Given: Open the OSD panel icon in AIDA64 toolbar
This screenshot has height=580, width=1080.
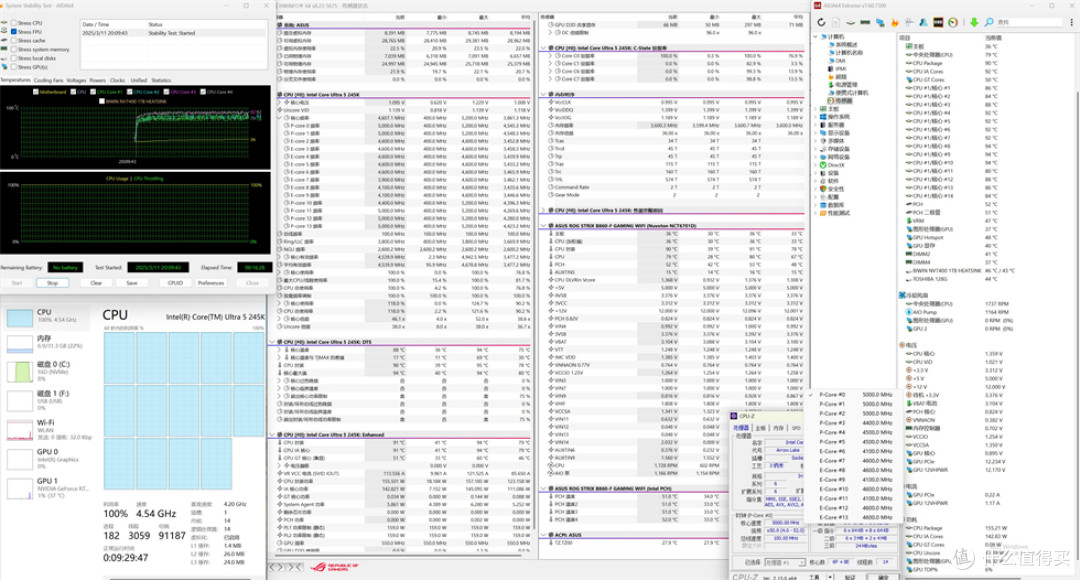Looking at the screenshot, I should 938,22.
